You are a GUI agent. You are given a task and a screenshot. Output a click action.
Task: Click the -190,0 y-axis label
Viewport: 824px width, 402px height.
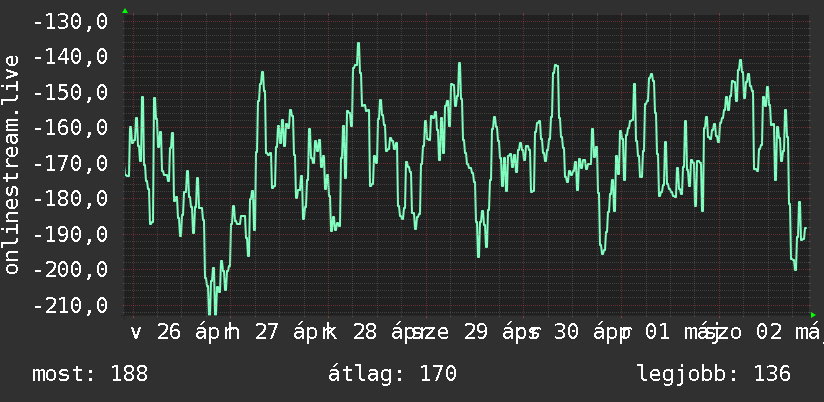click(x=70, y=234)
